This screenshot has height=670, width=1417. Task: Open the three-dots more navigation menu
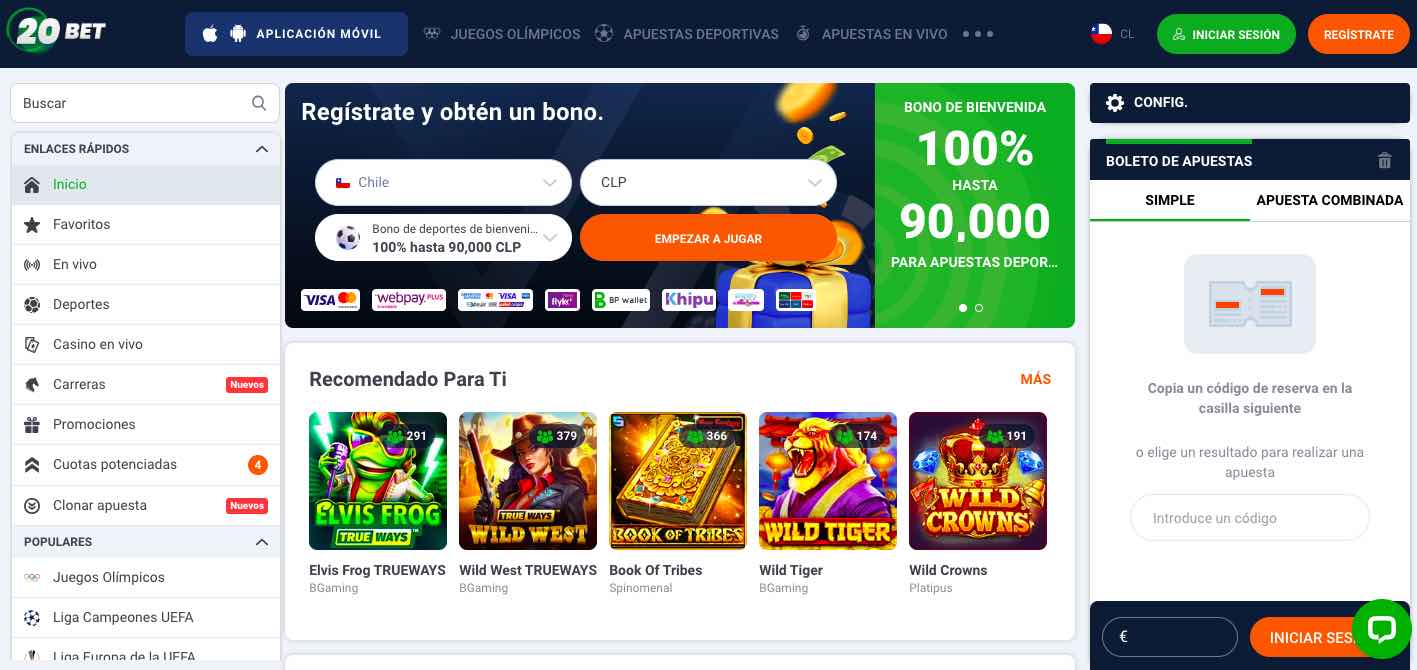point(977,34)
